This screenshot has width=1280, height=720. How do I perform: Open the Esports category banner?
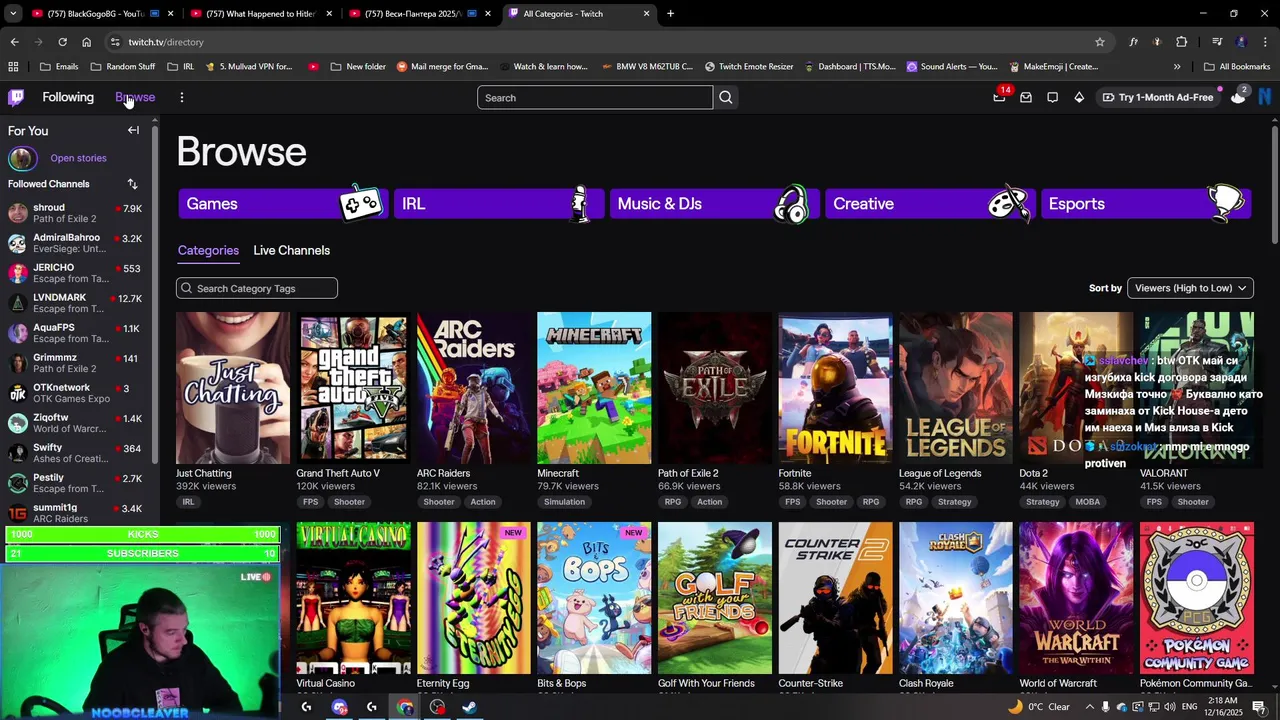coord(1146,203)
